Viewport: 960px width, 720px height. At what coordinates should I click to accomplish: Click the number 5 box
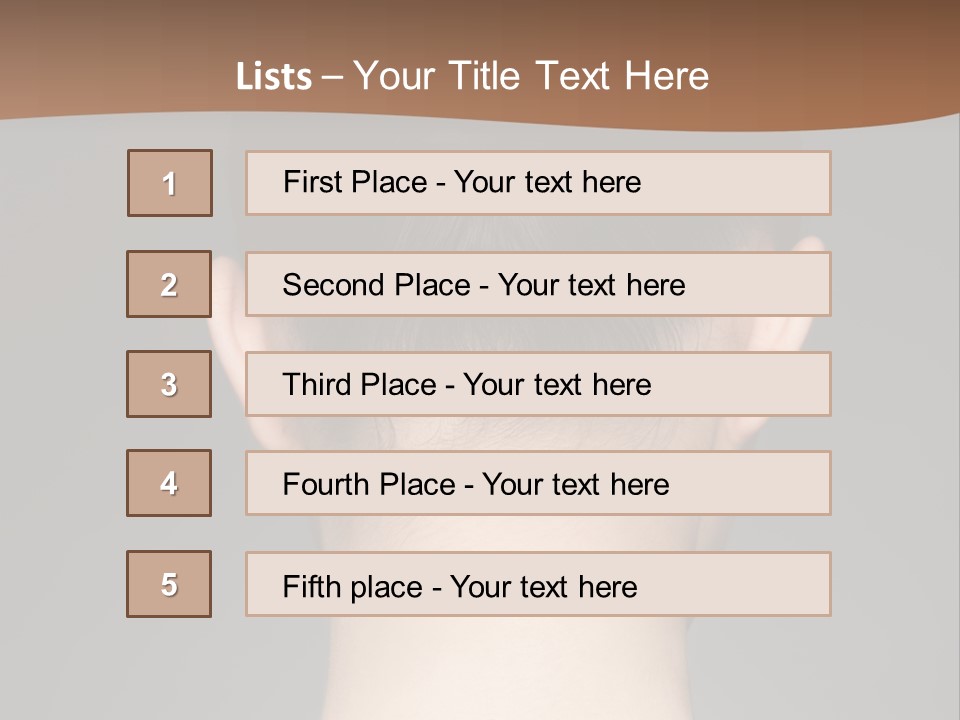pyautogui.click(x=169, y=584)
